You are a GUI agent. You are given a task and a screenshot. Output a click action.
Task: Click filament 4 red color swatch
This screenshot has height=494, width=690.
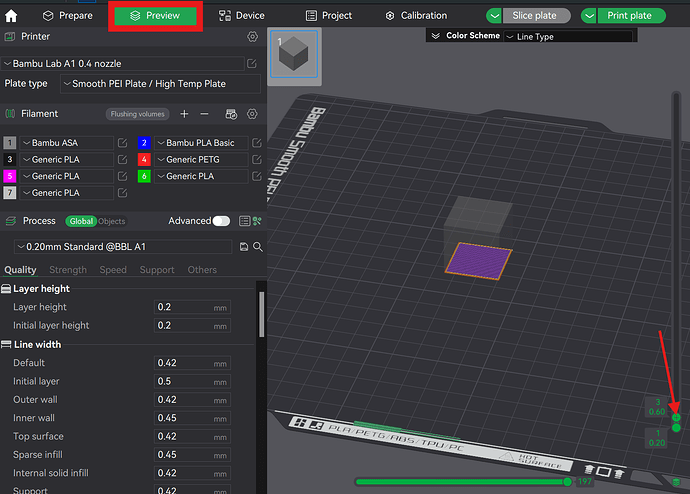144,160
